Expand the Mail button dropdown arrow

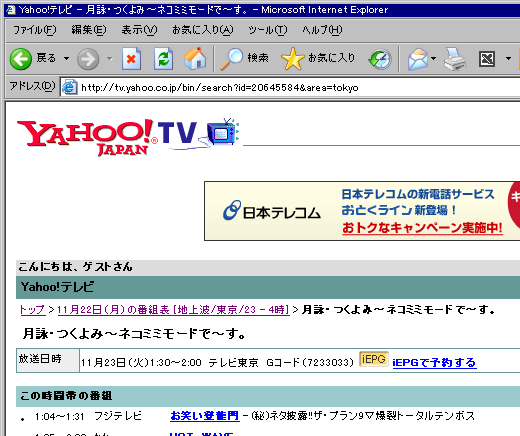(433, 59)
